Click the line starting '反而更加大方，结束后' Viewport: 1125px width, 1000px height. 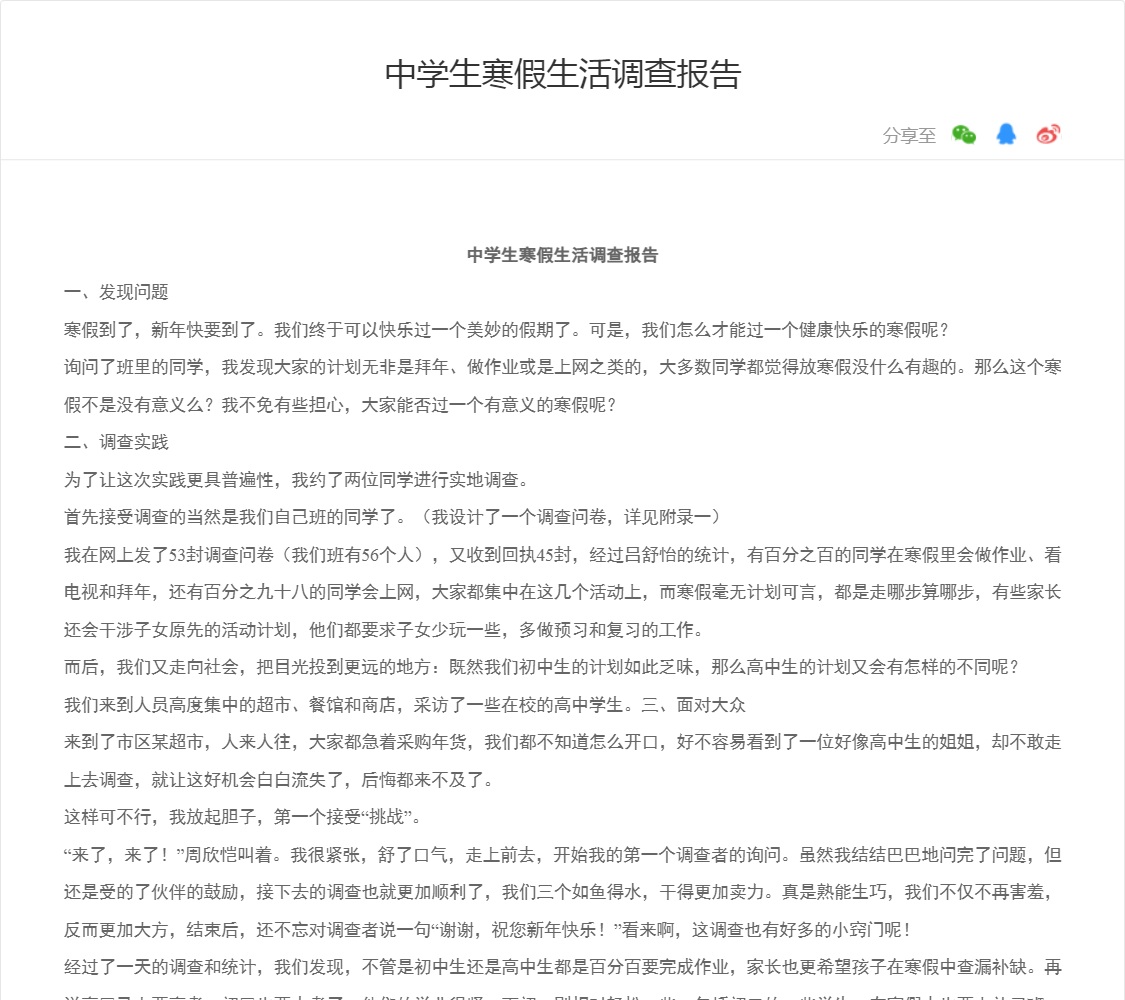(x=488, y=930)
